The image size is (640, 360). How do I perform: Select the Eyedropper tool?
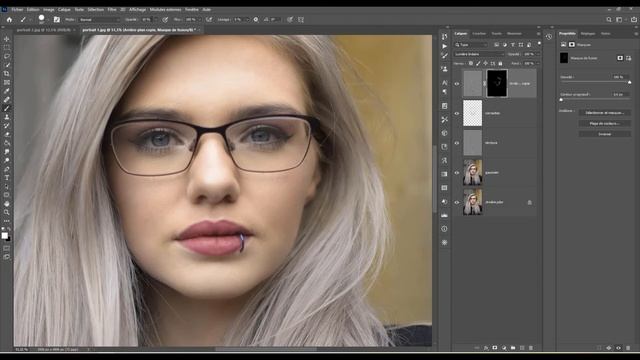click(x=7, y=91)
